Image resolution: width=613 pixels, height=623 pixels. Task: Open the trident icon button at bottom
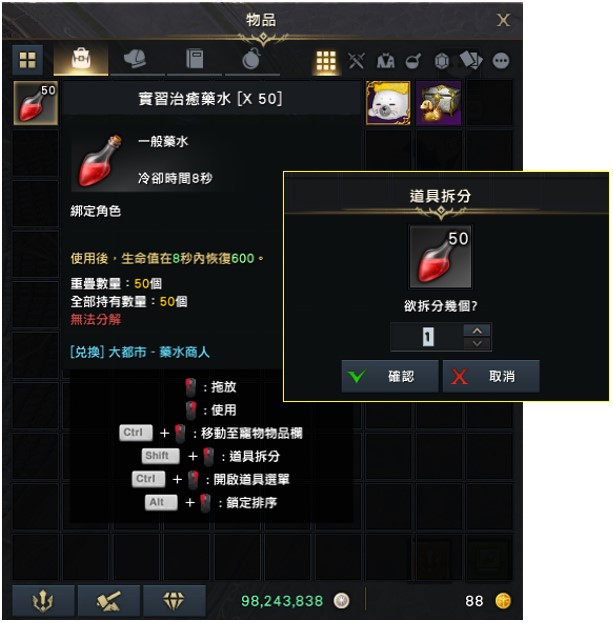(x=43, y=600)
